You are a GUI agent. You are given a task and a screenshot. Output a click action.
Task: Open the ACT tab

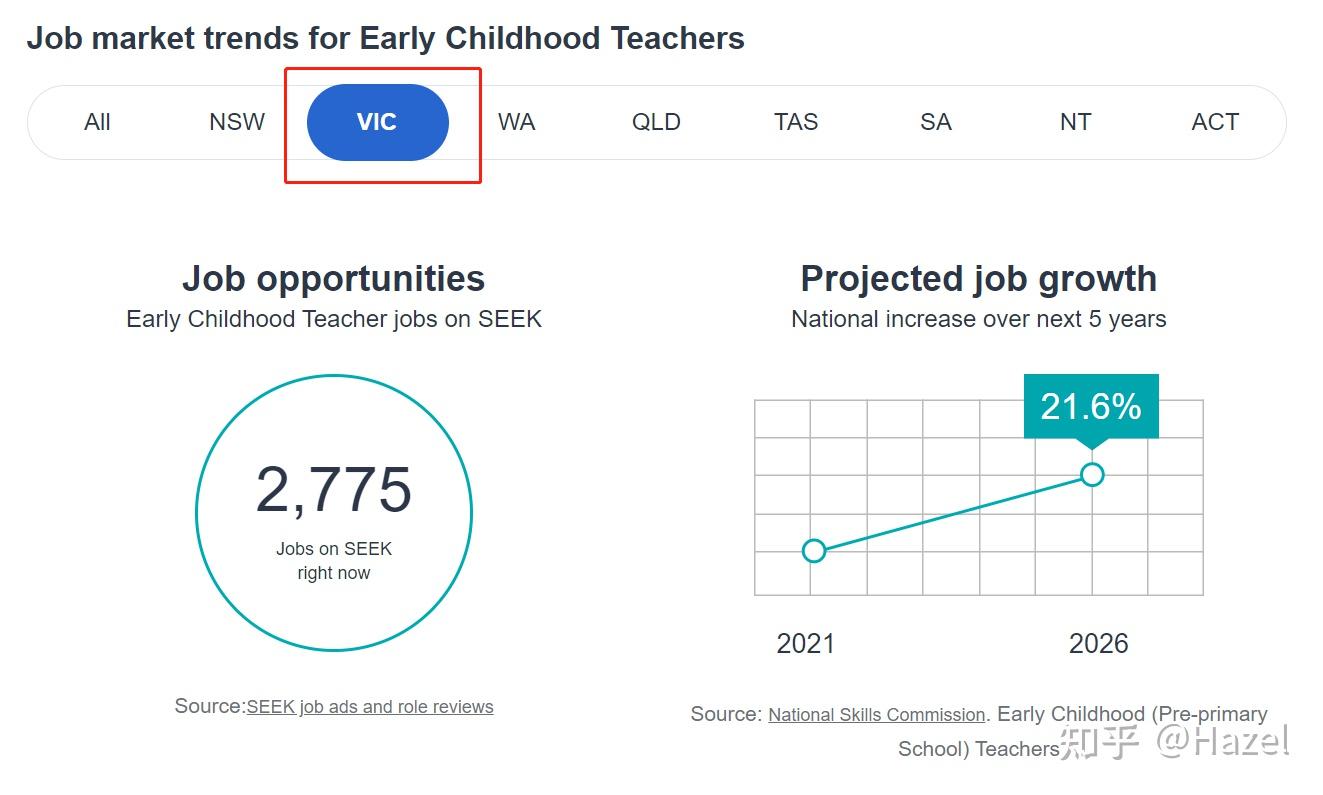click(1215, 122)
